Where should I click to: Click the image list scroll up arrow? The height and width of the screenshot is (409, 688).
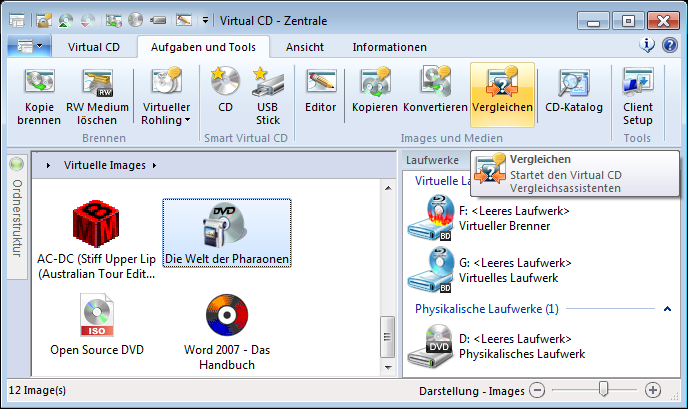pyautogui.click(x=388, y=188)
